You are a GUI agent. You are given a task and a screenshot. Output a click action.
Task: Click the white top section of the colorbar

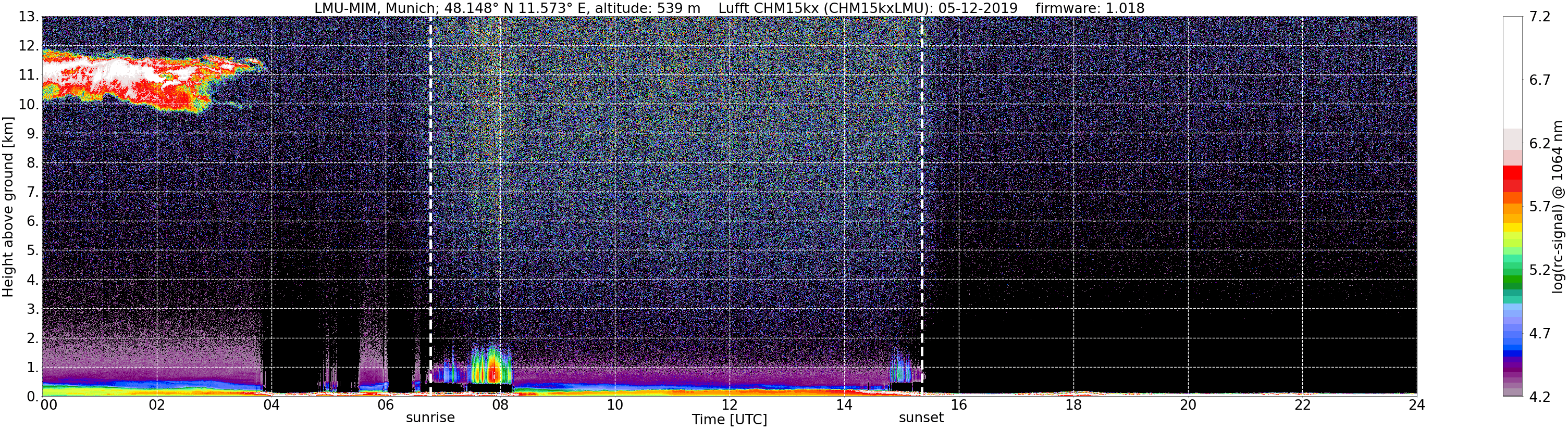click(1513, 72)
